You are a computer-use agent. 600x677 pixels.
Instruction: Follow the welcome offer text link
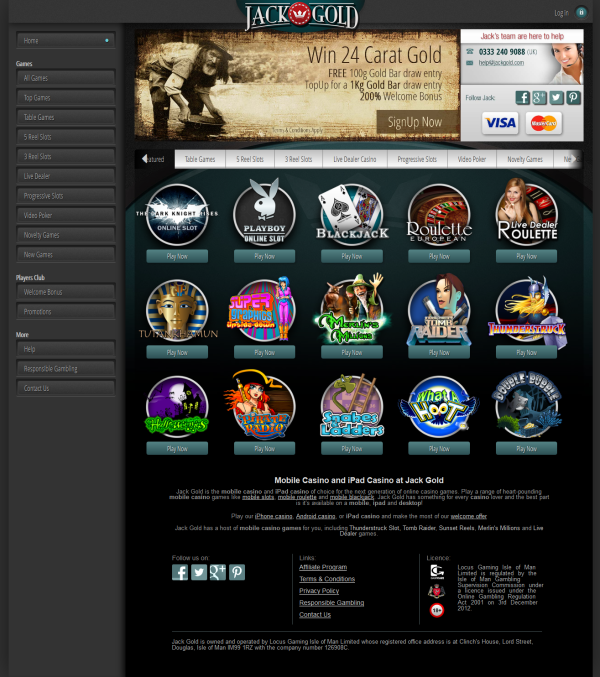coord(469,516)
